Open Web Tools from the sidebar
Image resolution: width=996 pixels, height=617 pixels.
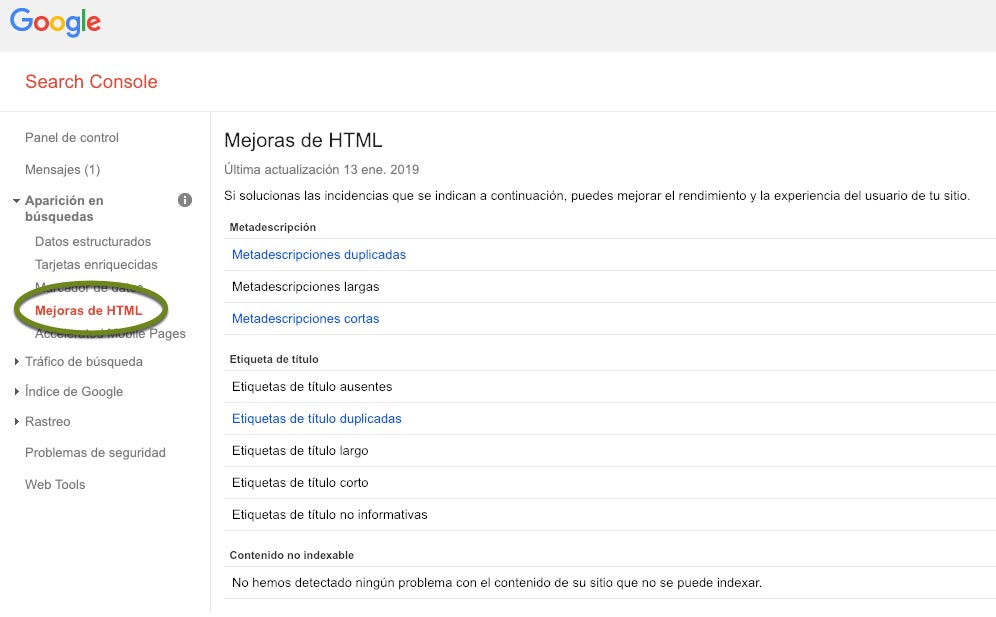(x=55, y=484)
